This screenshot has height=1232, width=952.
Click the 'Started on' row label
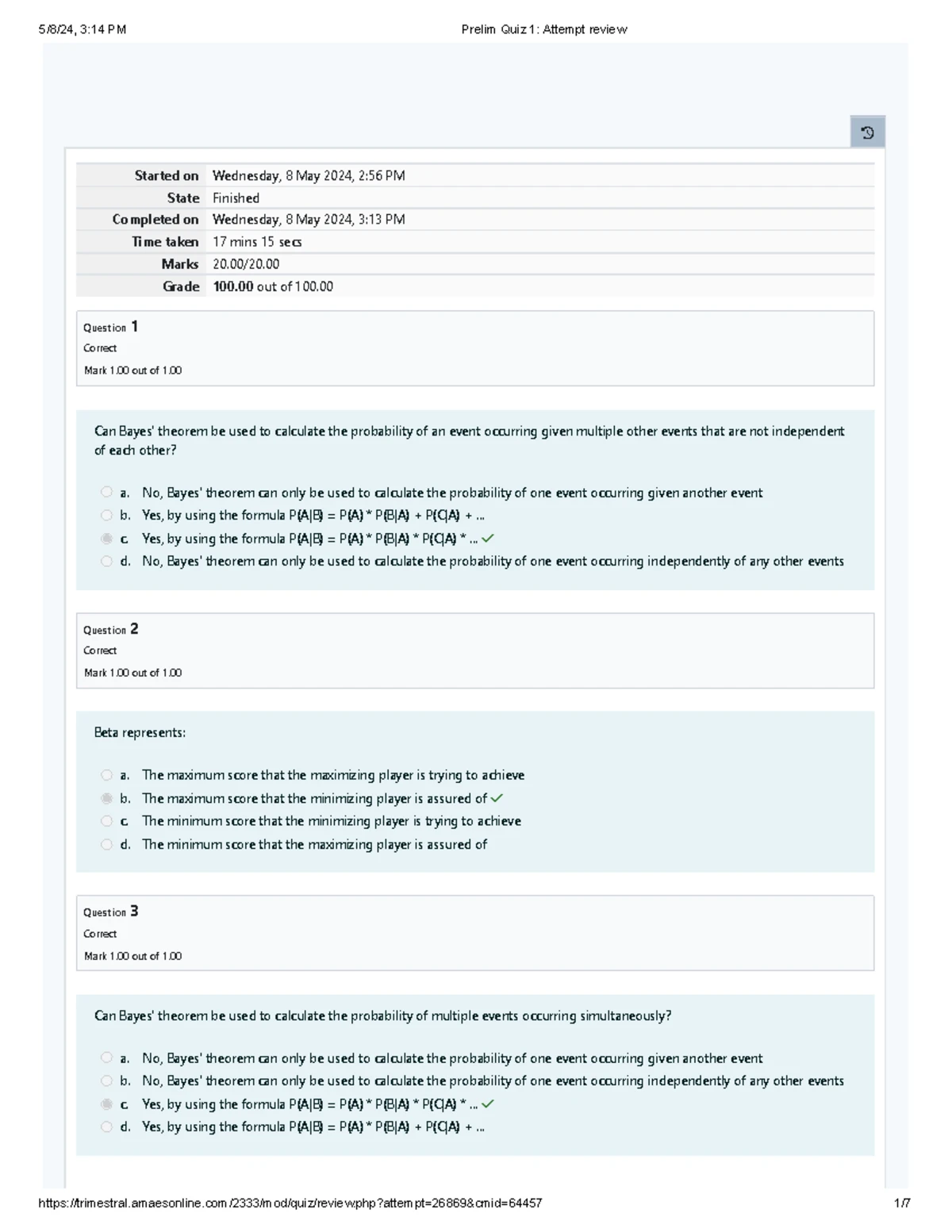[x=167, y=176]
